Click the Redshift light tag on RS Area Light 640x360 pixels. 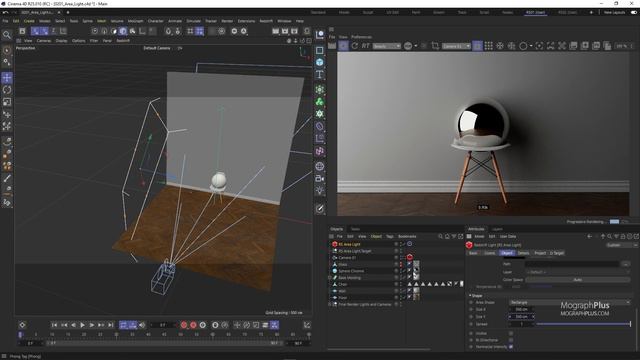click(x=409, y=244)
